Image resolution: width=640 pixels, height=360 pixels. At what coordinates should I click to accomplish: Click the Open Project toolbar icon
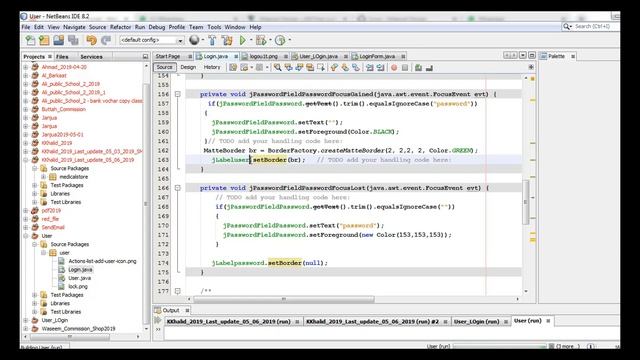pos(58,40)
